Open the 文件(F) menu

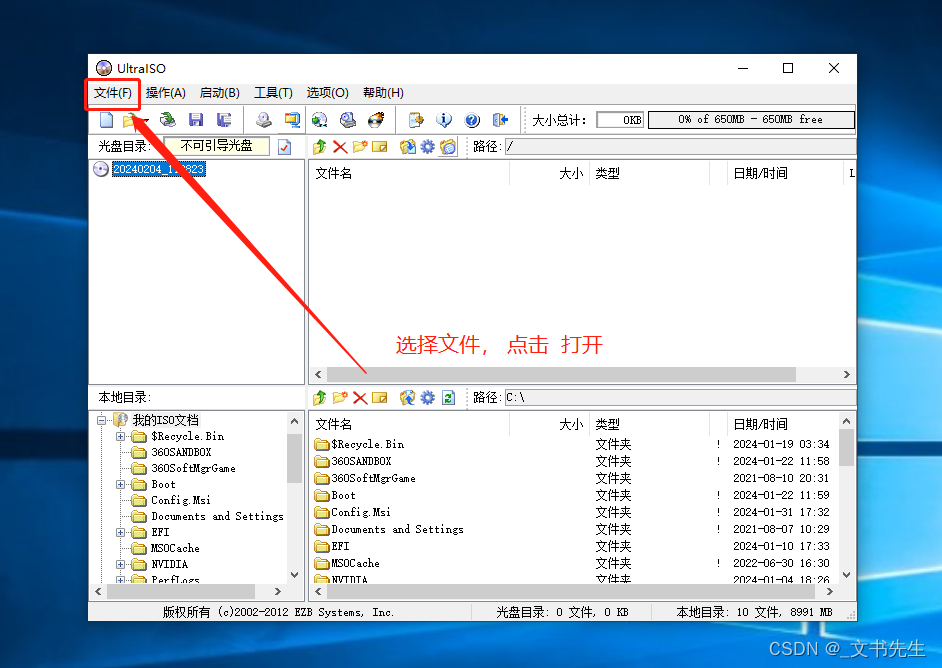[x=113, y=93]
